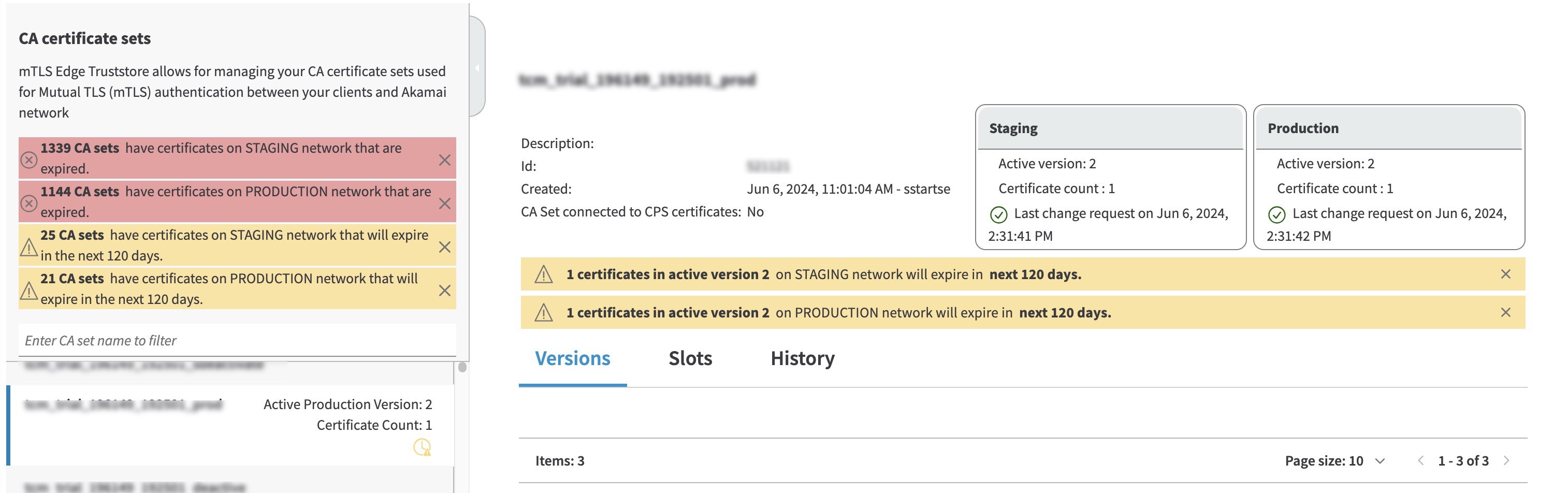This screenshot has width=1568, height=493.
Task: Dismiss the 1339 CA sets expired STAGING alert
Action: point(444,160)
